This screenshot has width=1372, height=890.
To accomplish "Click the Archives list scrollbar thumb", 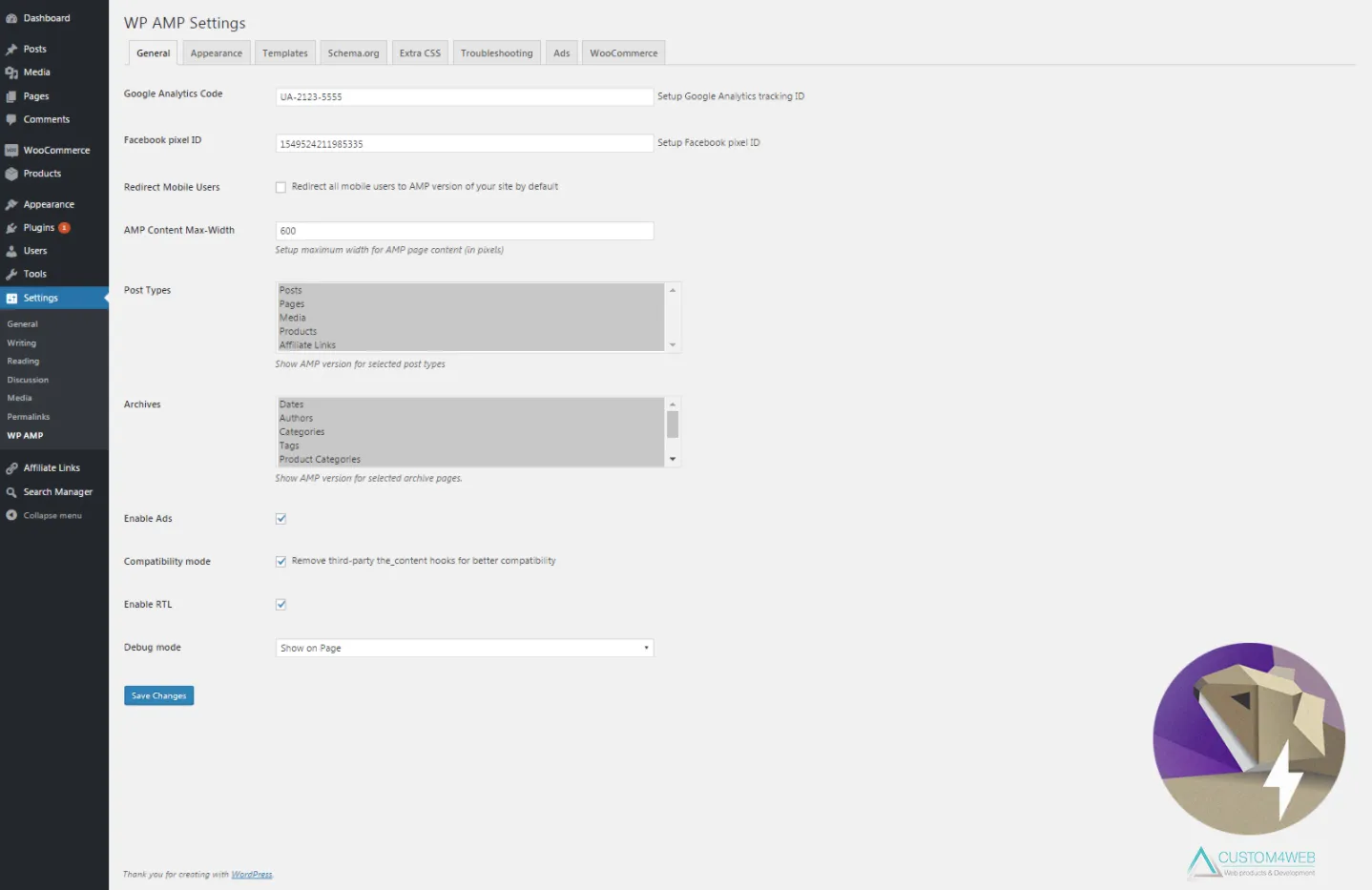I will click(x=673, y=424).
